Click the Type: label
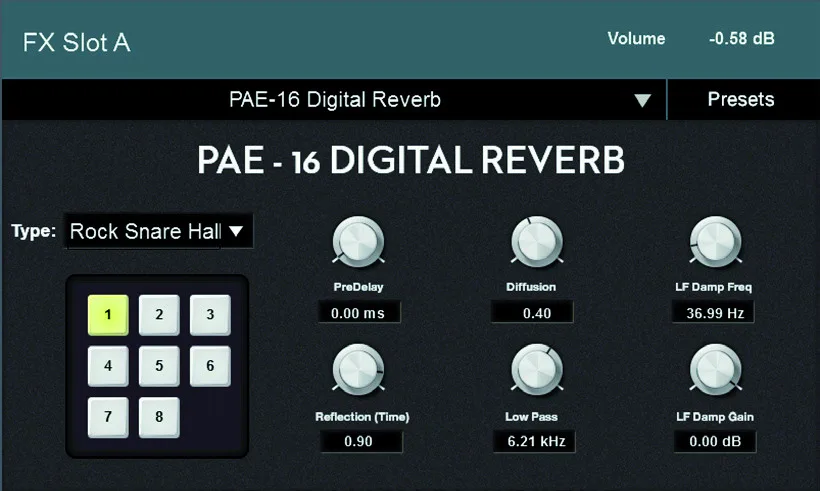The width and height of the screenshot is (820, 491). [x=33, y=231]
